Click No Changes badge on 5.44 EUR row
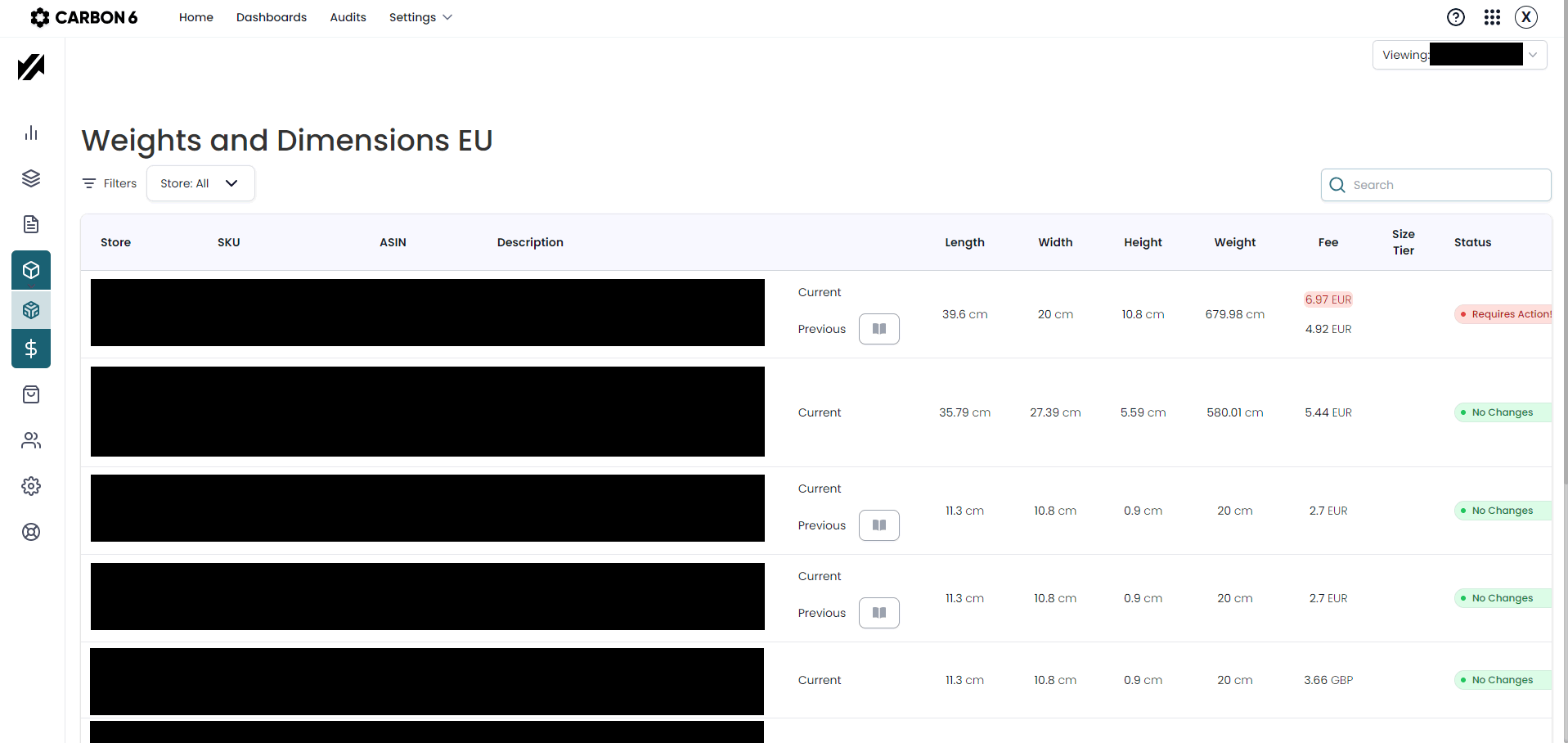Image resolution: width=1568 pixels, height=743 pixels. 1503,412
